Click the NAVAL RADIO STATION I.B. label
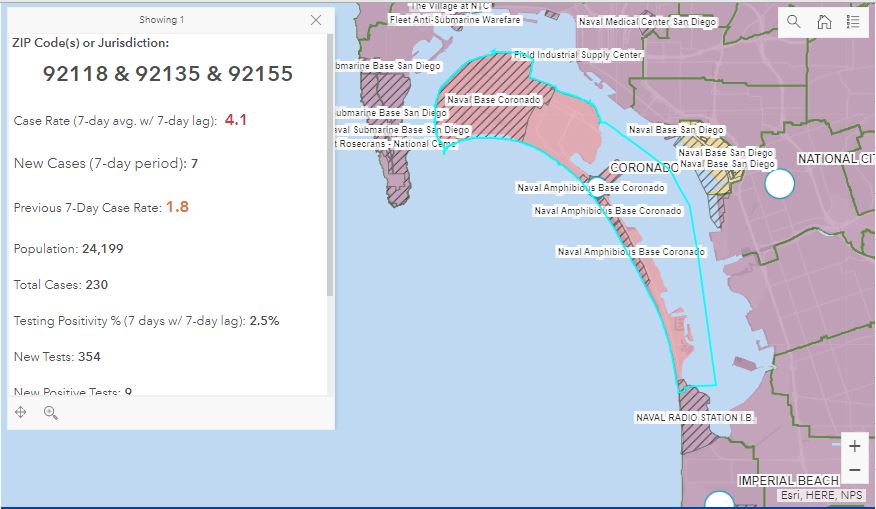This screenshot has width=876, height=509. click(x=692, y=417)
